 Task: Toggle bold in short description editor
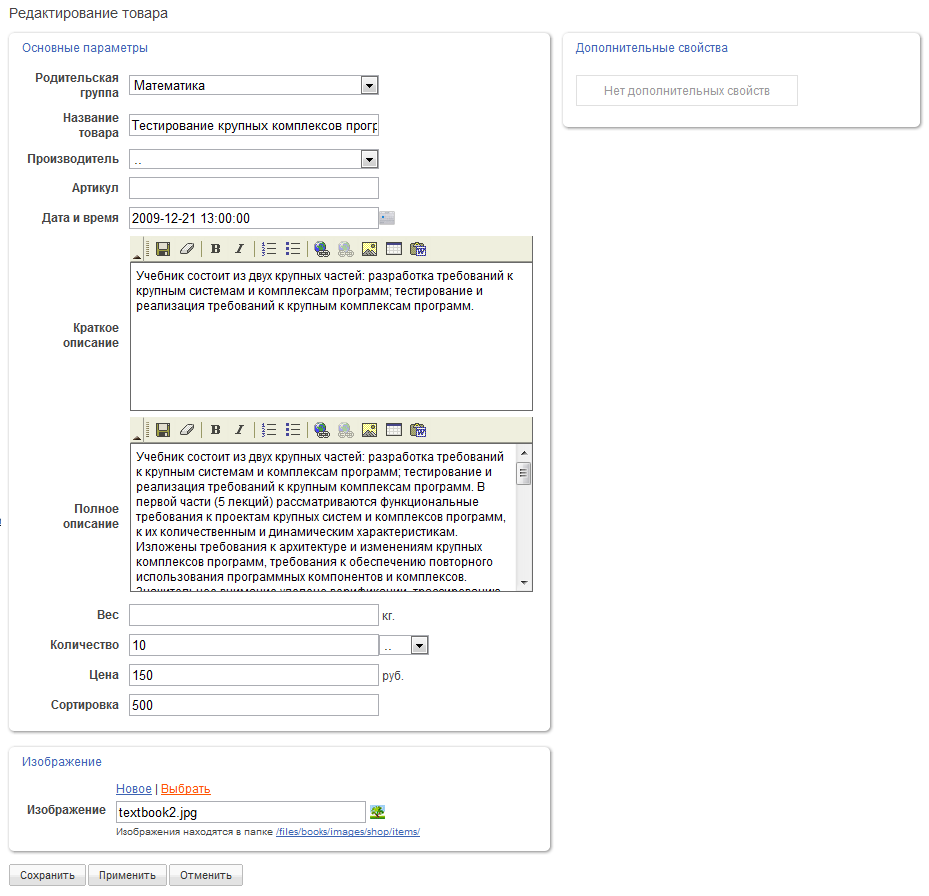(x=216, y=249)
